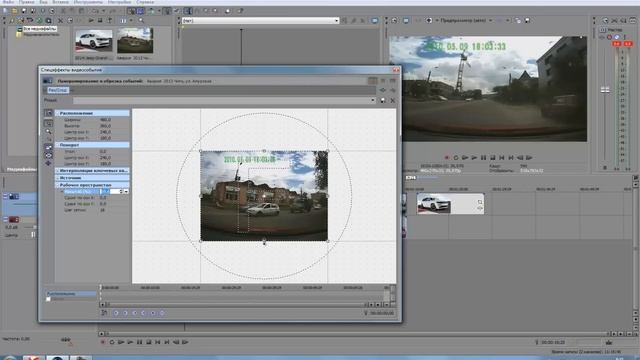Open Event FX icon on Jeep clip

coord(480,209)
